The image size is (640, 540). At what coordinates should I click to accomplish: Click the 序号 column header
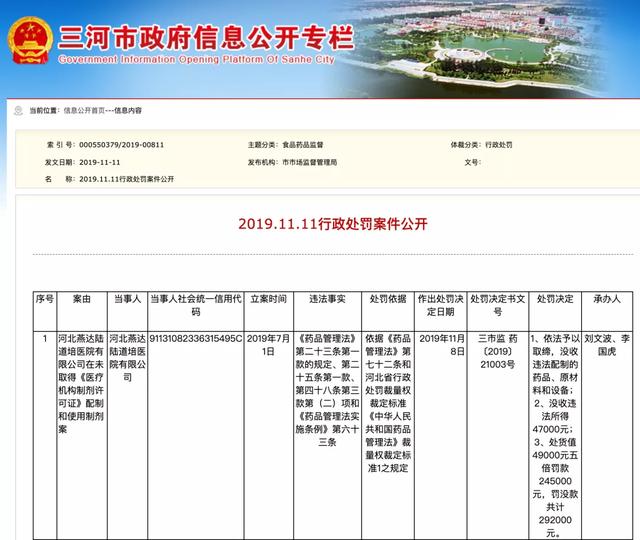pos(44,299)
